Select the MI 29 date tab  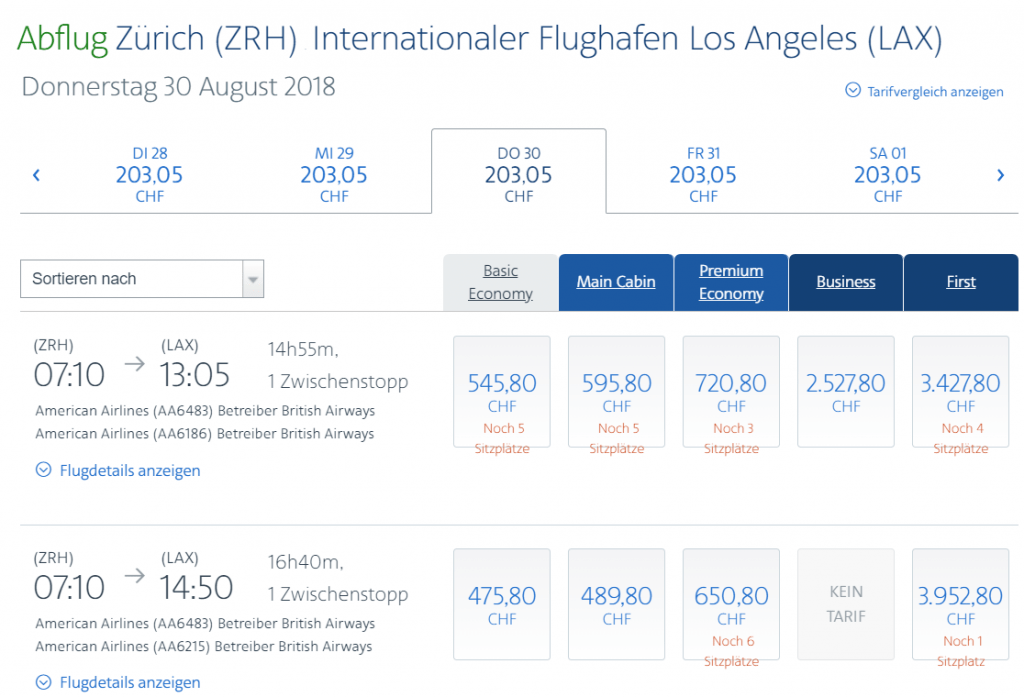[x=334, y=175]
